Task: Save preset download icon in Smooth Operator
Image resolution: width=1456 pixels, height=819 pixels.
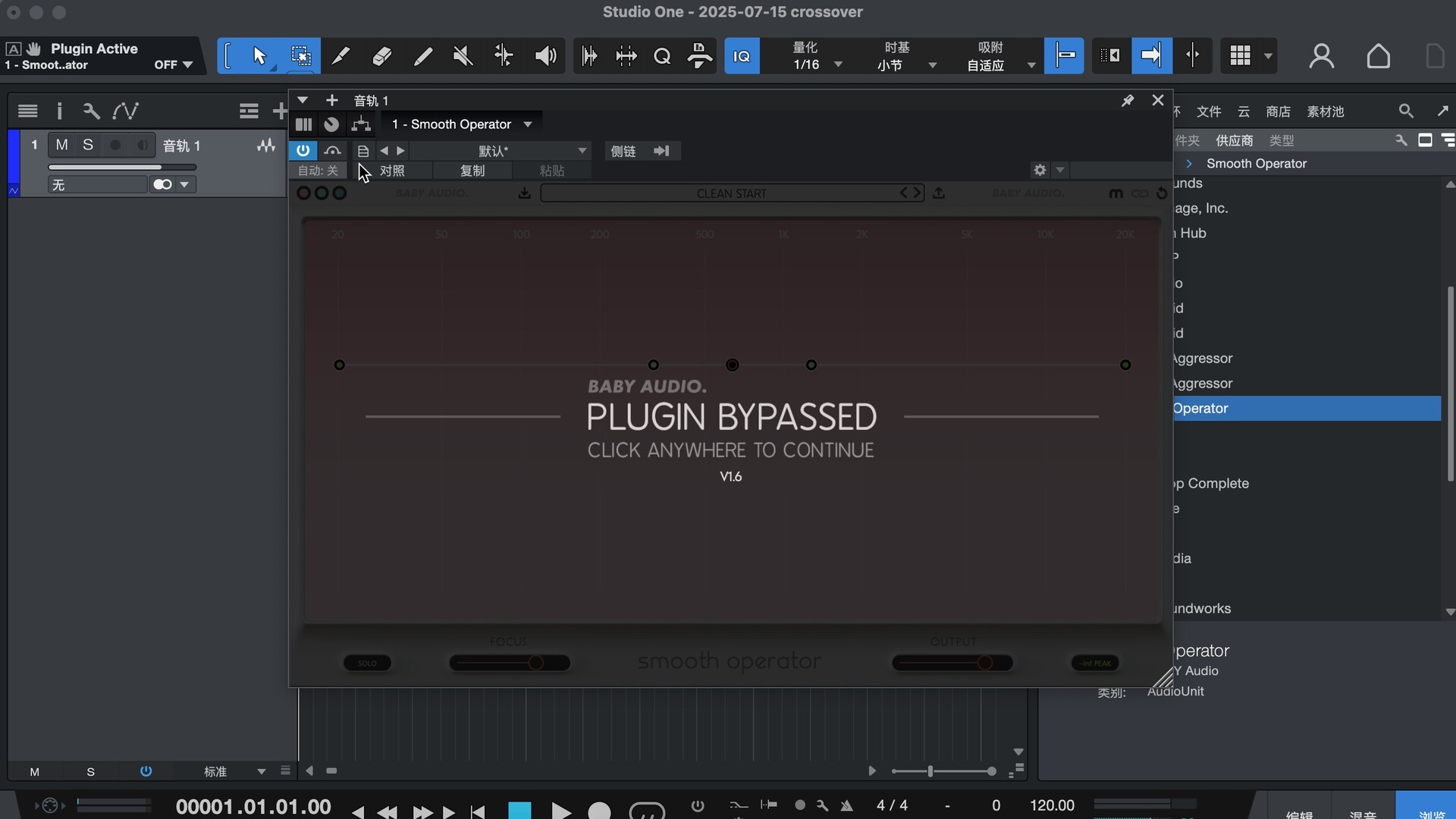Action: tap(524, 193)
